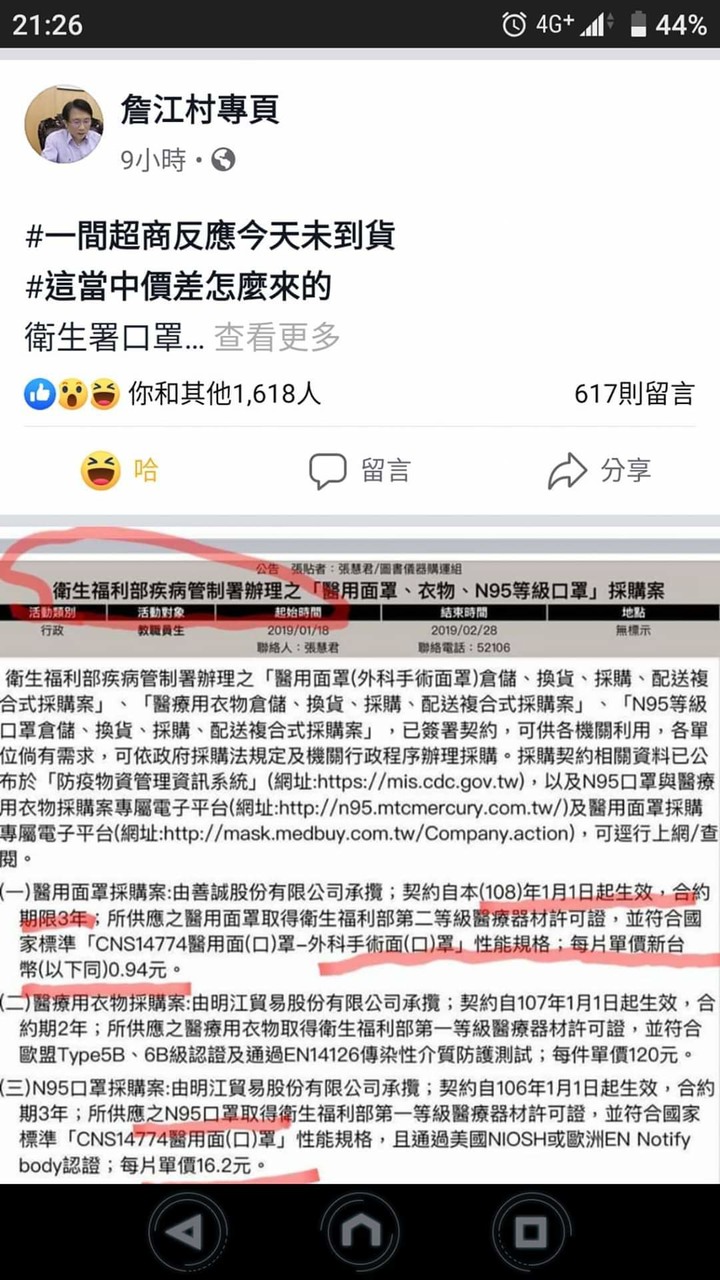The height and width of the screenshot is (1280, 720).
Task: Tap the Android back navigation button
Action: (x=188, y=1232)
